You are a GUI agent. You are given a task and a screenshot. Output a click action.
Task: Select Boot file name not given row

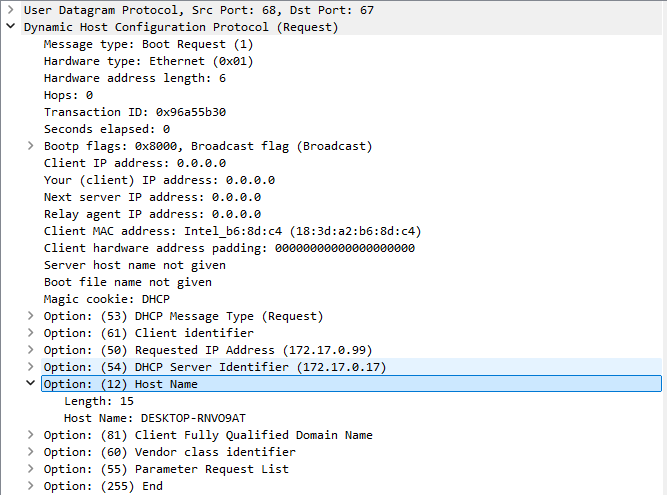352,282
